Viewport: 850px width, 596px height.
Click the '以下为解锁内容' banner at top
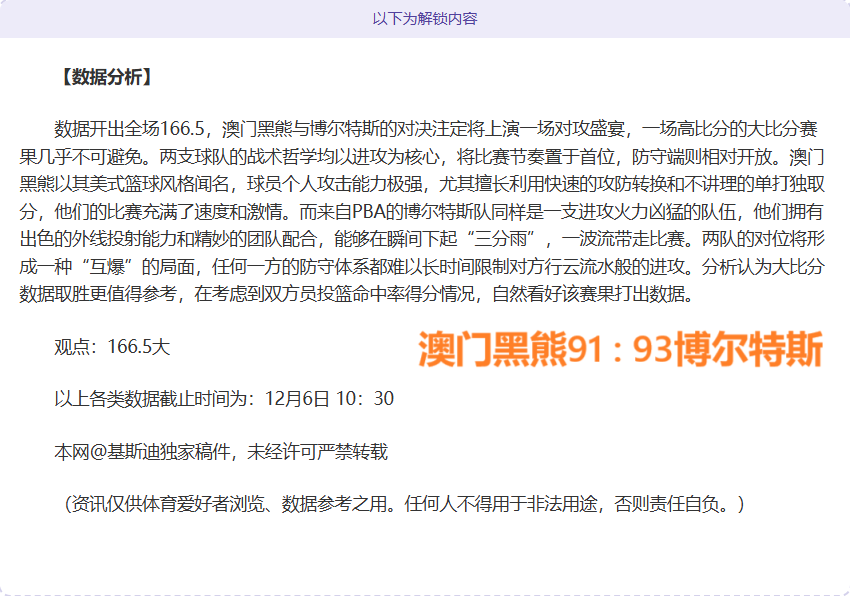pyautogui.click(x=424, y=19)
